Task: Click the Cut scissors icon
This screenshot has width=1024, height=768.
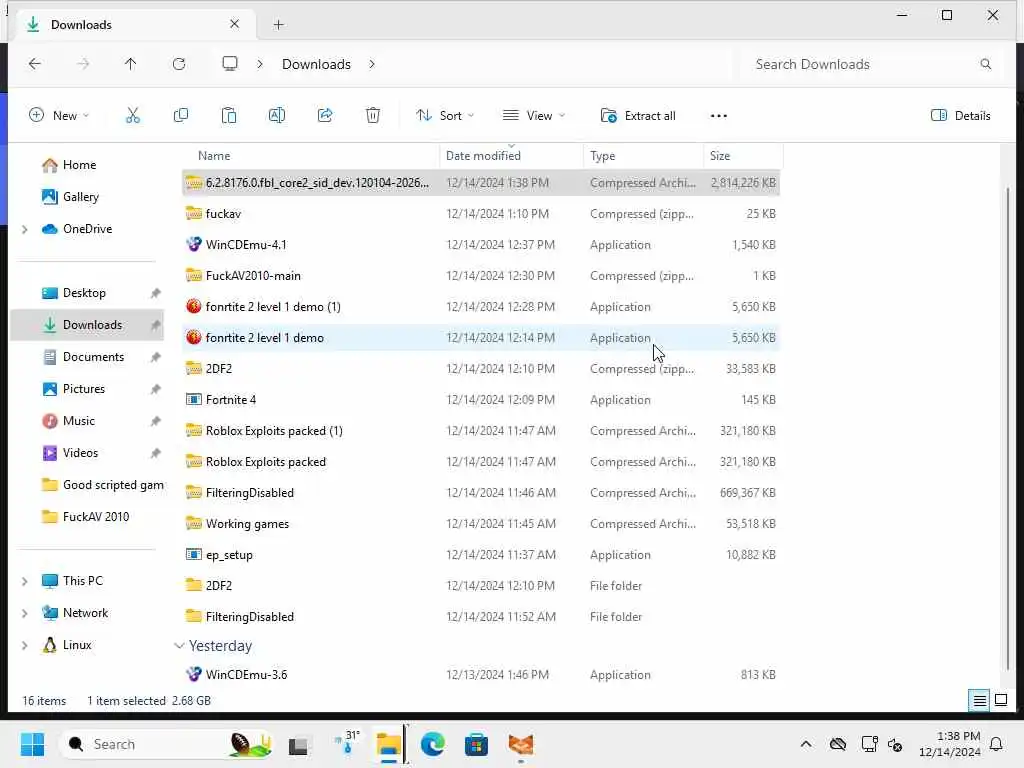Action: click(x=133, y=116)
